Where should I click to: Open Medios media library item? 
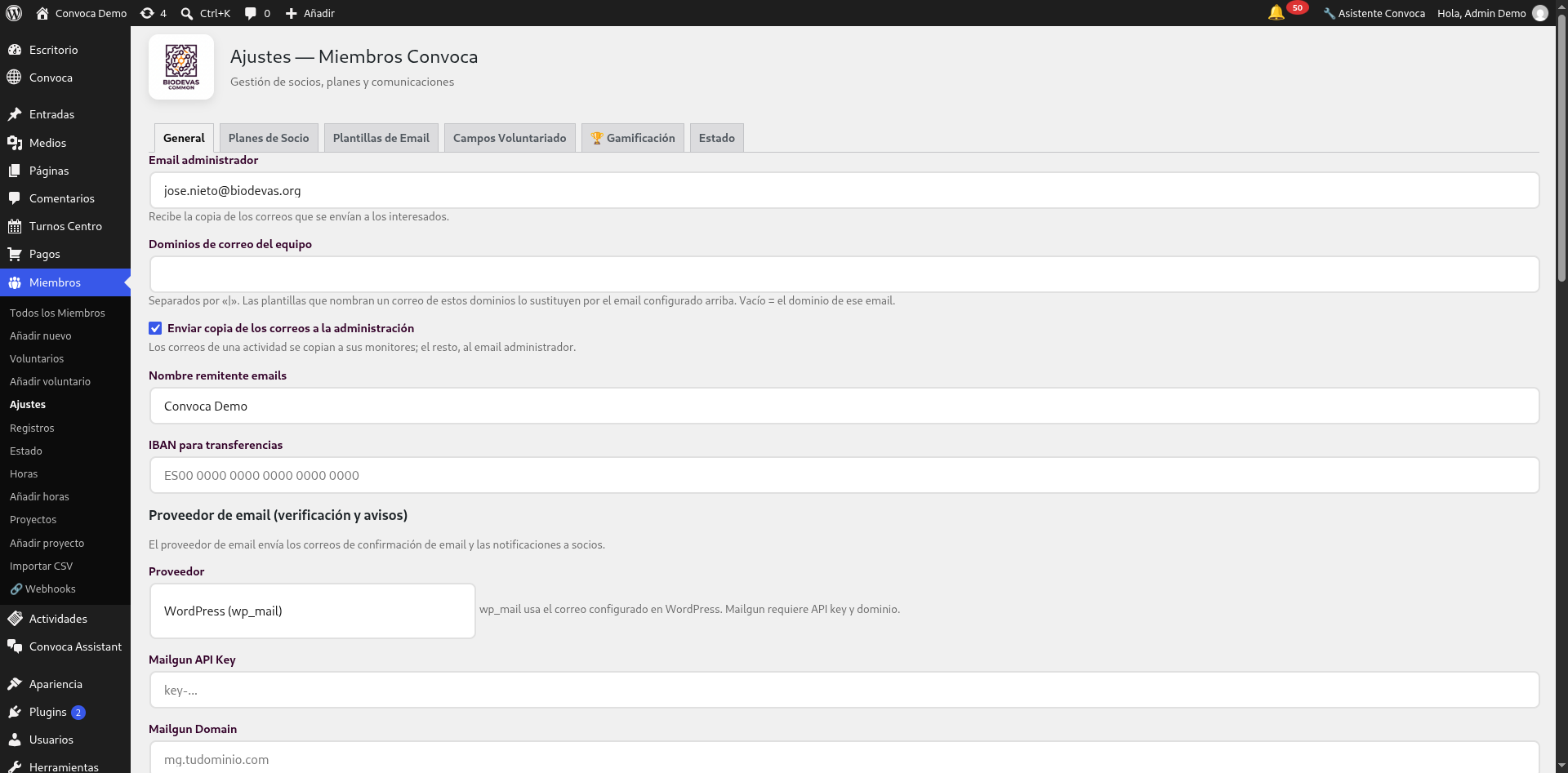(65, 143)
